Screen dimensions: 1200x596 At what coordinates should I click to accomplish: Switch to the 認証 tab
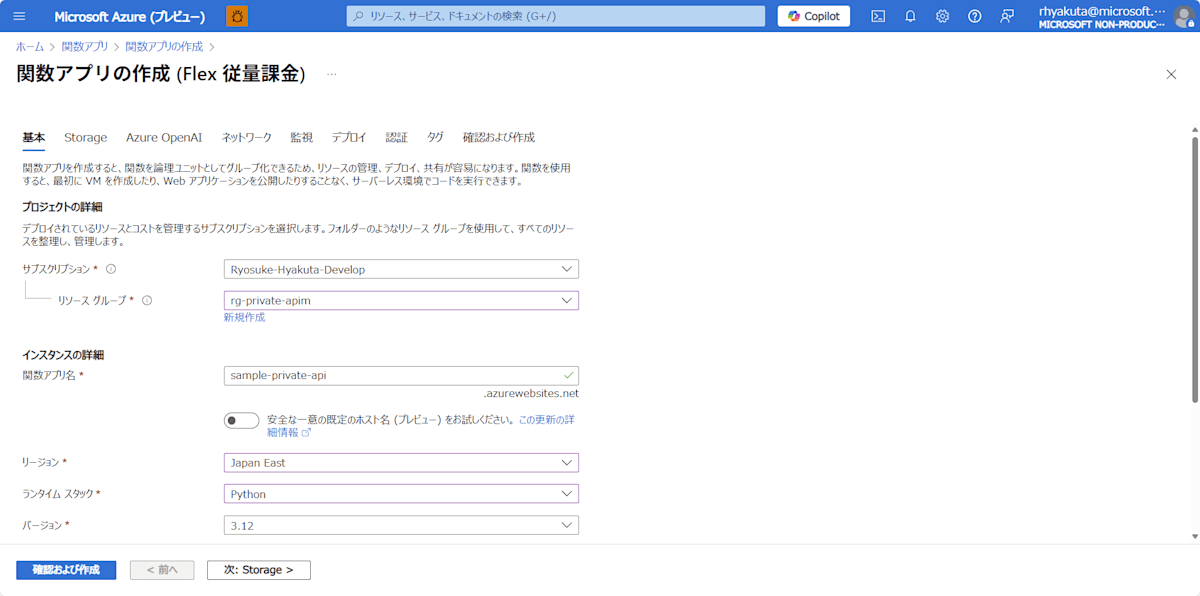pyautogui.click(x=397, y=137)
